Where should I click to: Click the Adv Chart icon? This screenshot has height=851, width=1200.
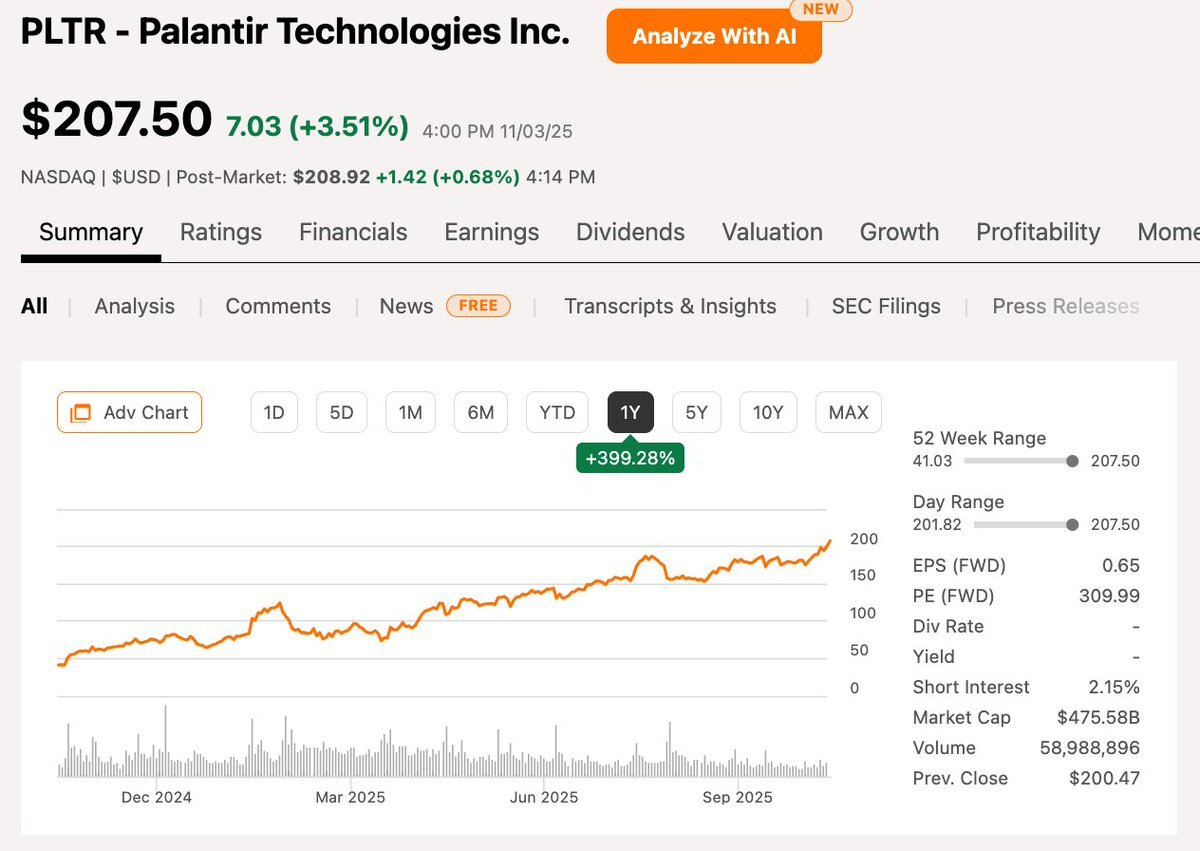81,413
